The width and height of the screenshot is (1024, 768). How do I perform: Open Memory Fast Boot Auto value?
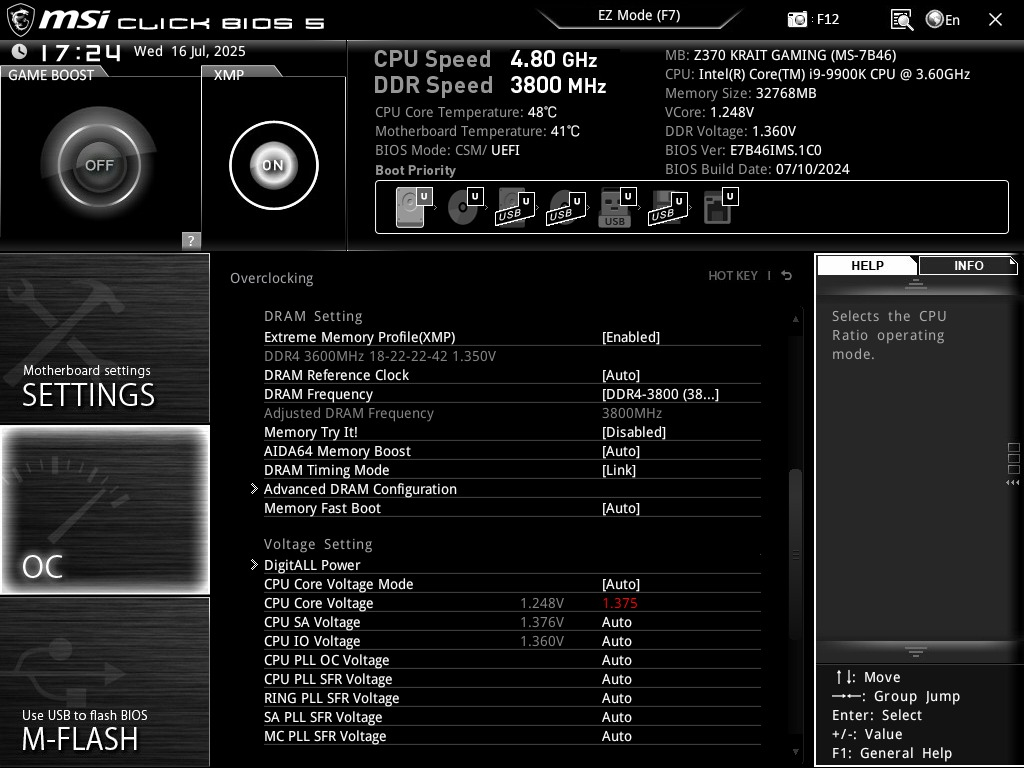tap(620, 507)
